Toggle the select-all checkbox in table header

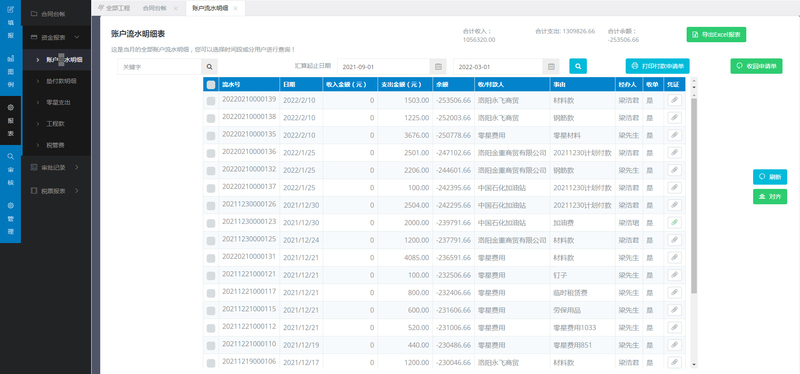[211, 85]
